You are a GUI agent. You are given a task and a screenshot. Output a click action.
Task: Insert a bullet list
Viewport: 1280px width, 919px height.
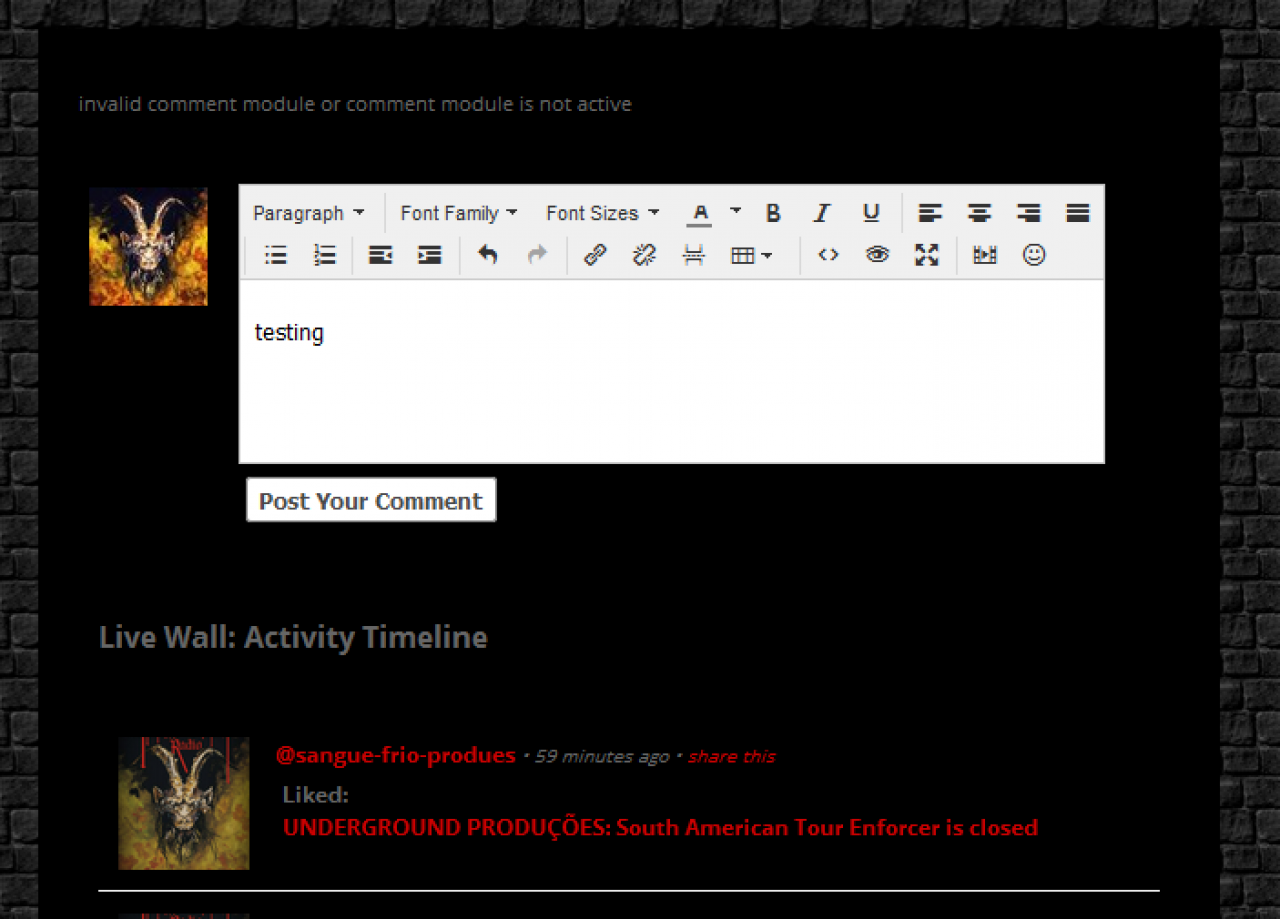point(276,255)
